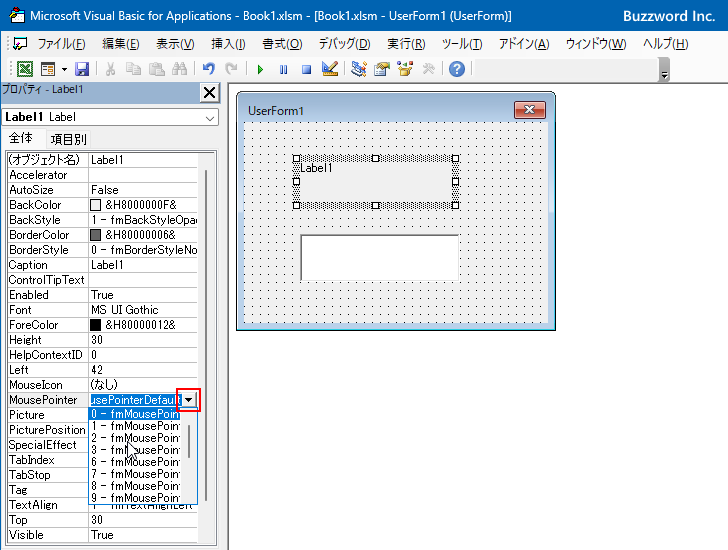Click the dropdown list scrollbar thumb
Screen dimensions: 728x550
189,441
